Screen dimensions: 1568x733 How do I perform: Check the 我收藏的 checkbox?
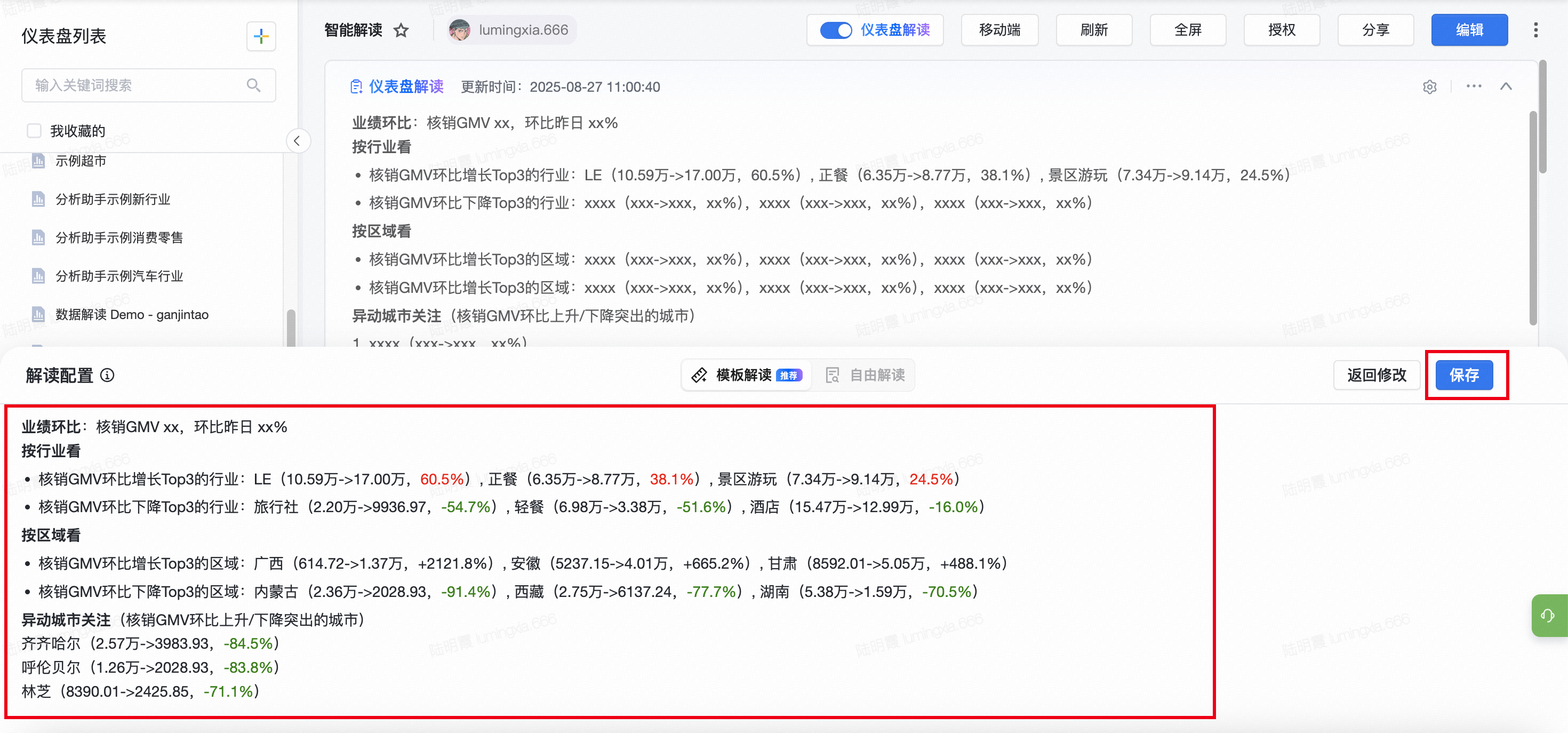pos(34,130)
